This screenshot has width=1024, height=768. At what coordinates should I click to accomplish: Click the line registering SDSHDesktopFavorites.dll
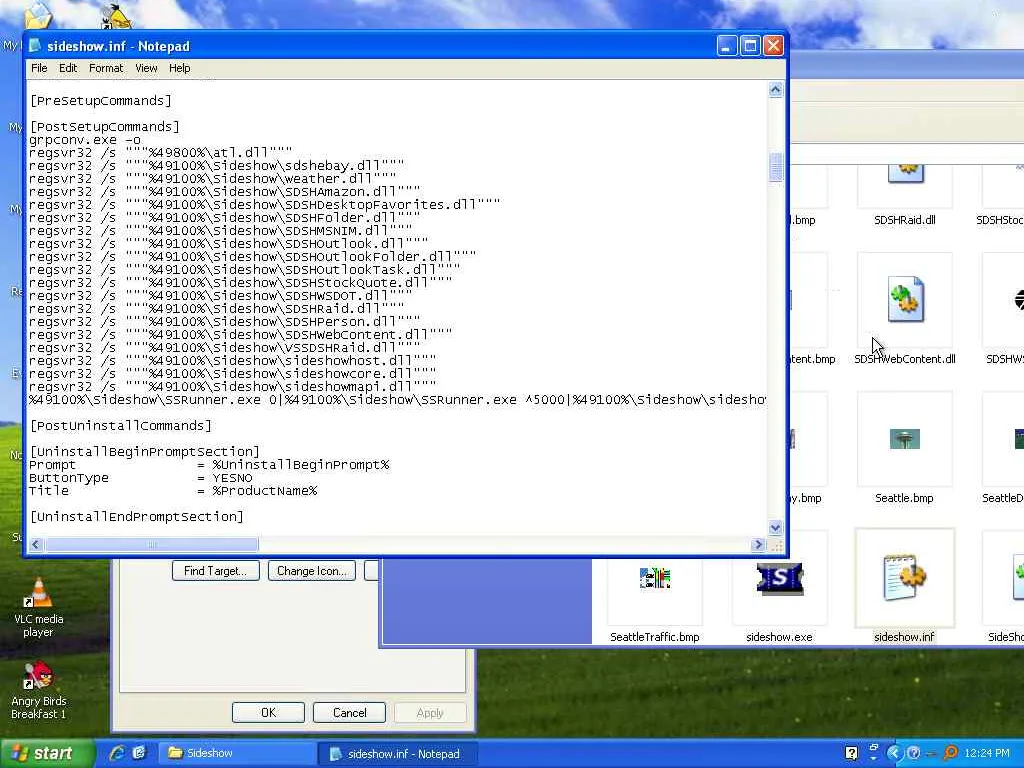coord(264,205)
